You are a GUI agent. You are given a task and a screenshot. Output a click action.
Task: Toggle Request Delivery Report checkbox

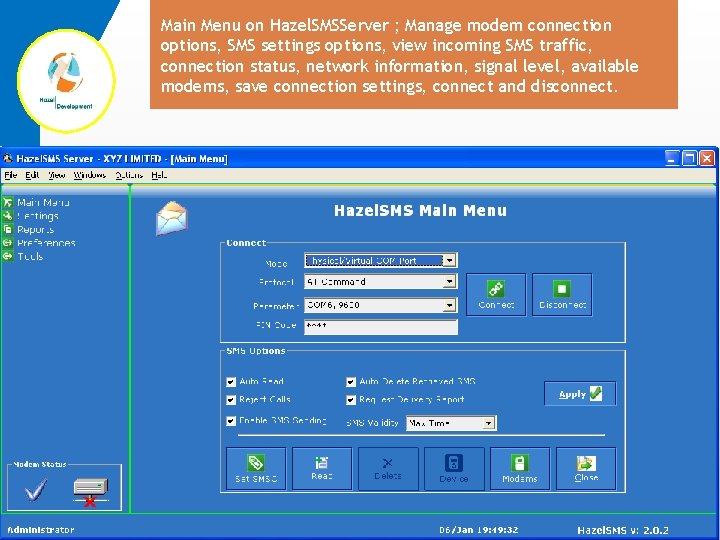pyautogui.click(x=351, y=400)
